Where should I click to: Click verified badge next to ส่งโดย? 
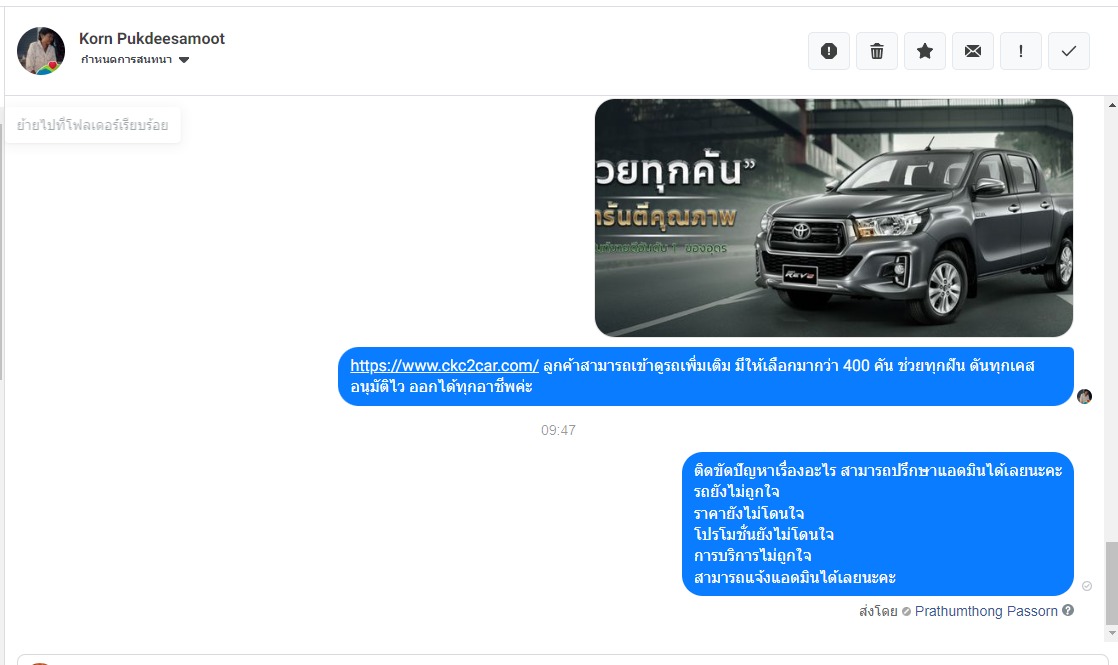906,612
